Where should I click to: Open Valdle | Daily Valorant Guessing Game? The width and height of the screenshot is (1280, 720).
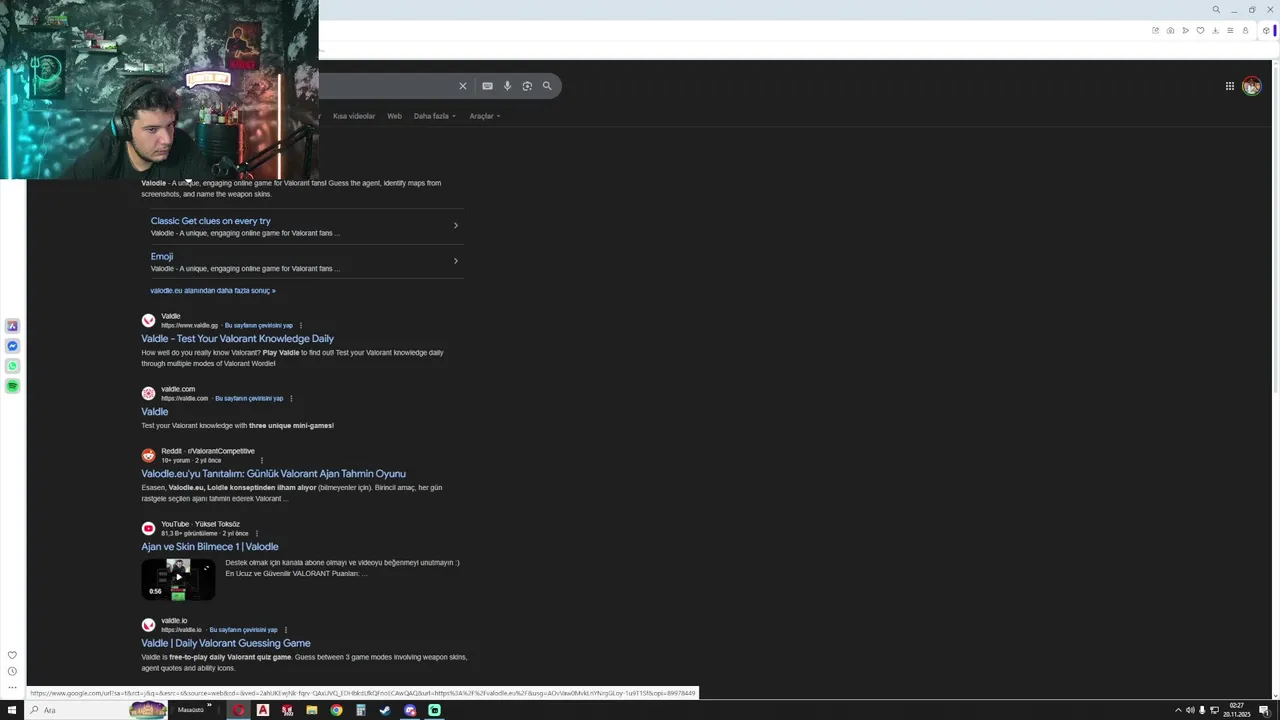(x=225, y=643)
